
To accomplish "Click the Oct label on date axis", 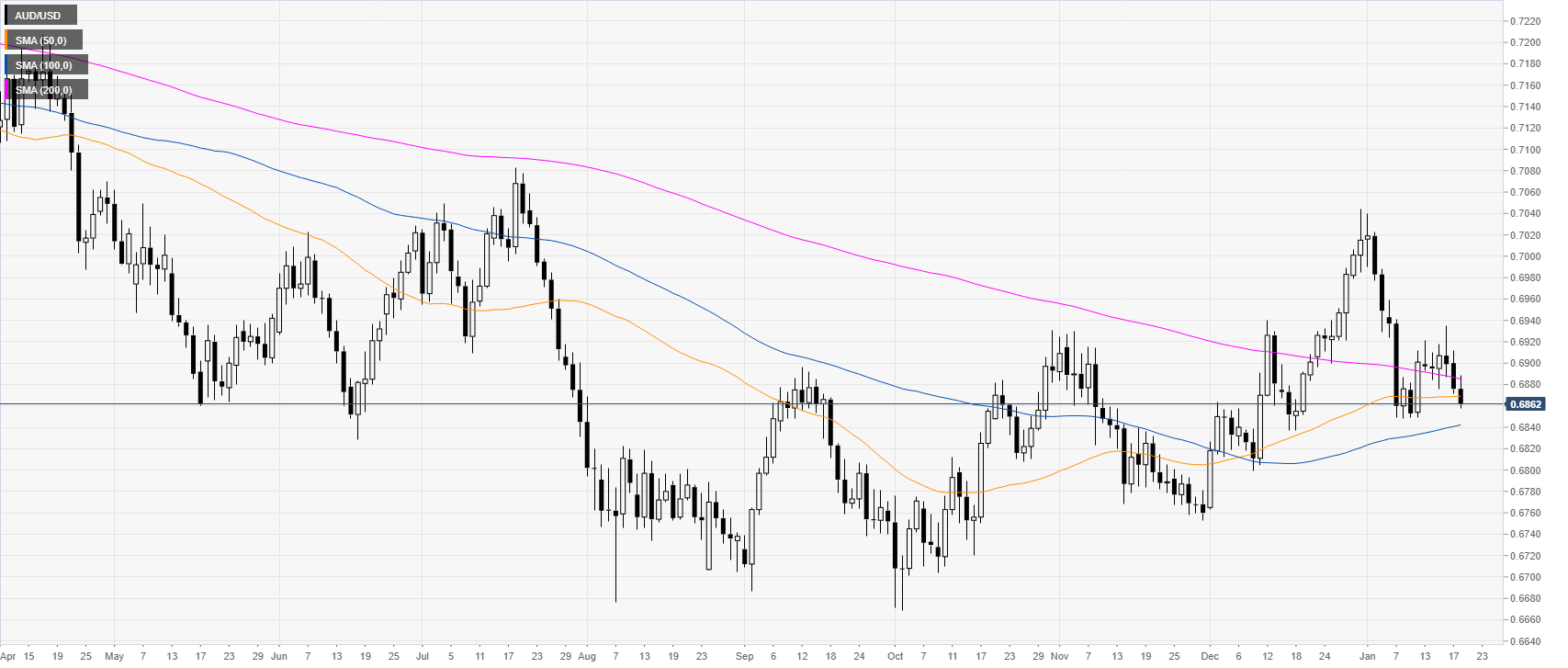I will pos(895,656).
